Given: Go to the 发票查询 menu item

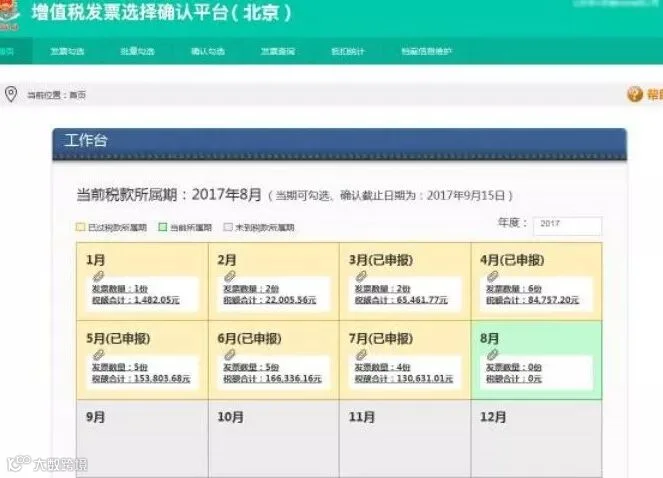Looking at the screenshot, I should coord(277,52).
